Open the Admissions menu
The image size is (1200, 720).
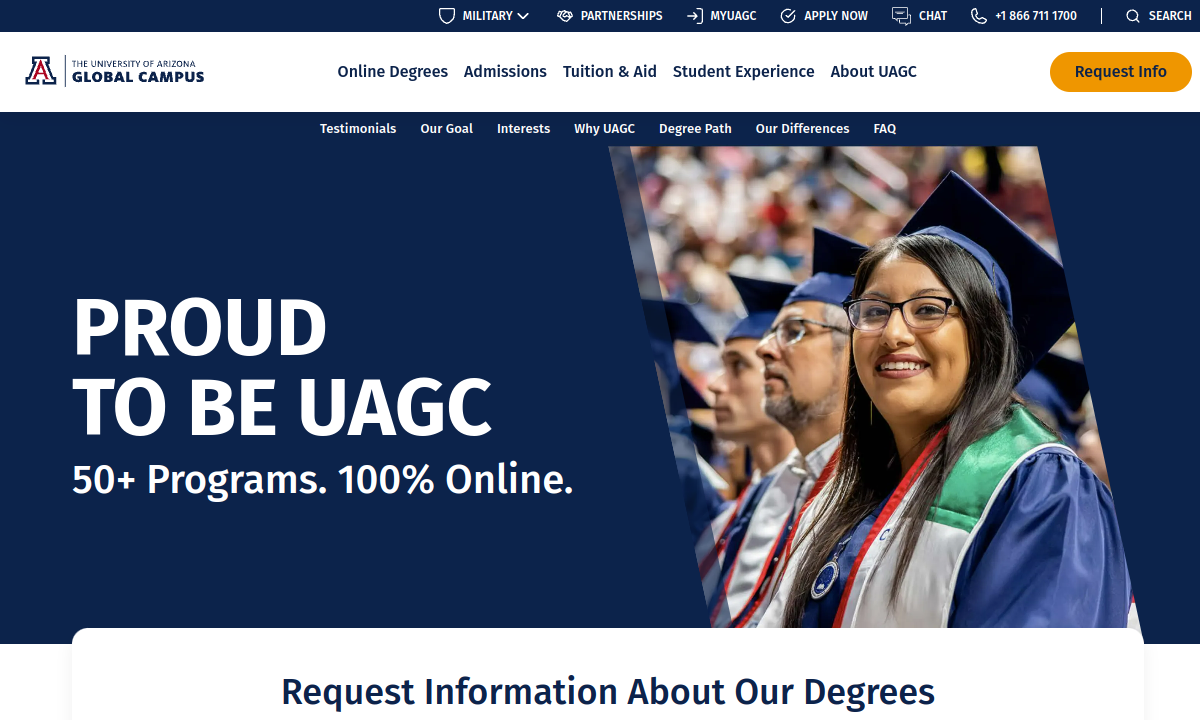[505, 72]
